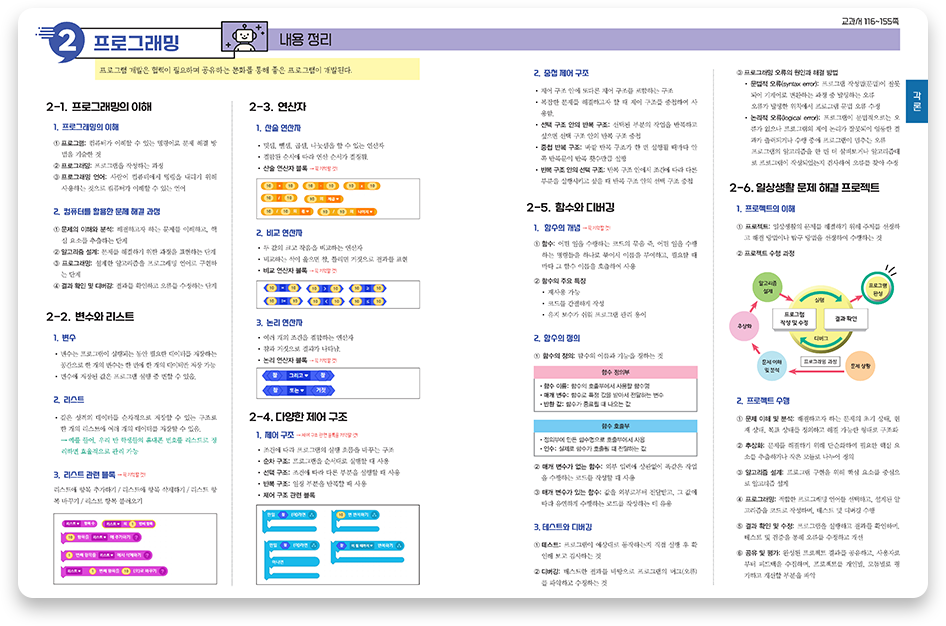Select the 내용 정리 header bar title
Screen dimensions: 946x626
tap(305, 40)
